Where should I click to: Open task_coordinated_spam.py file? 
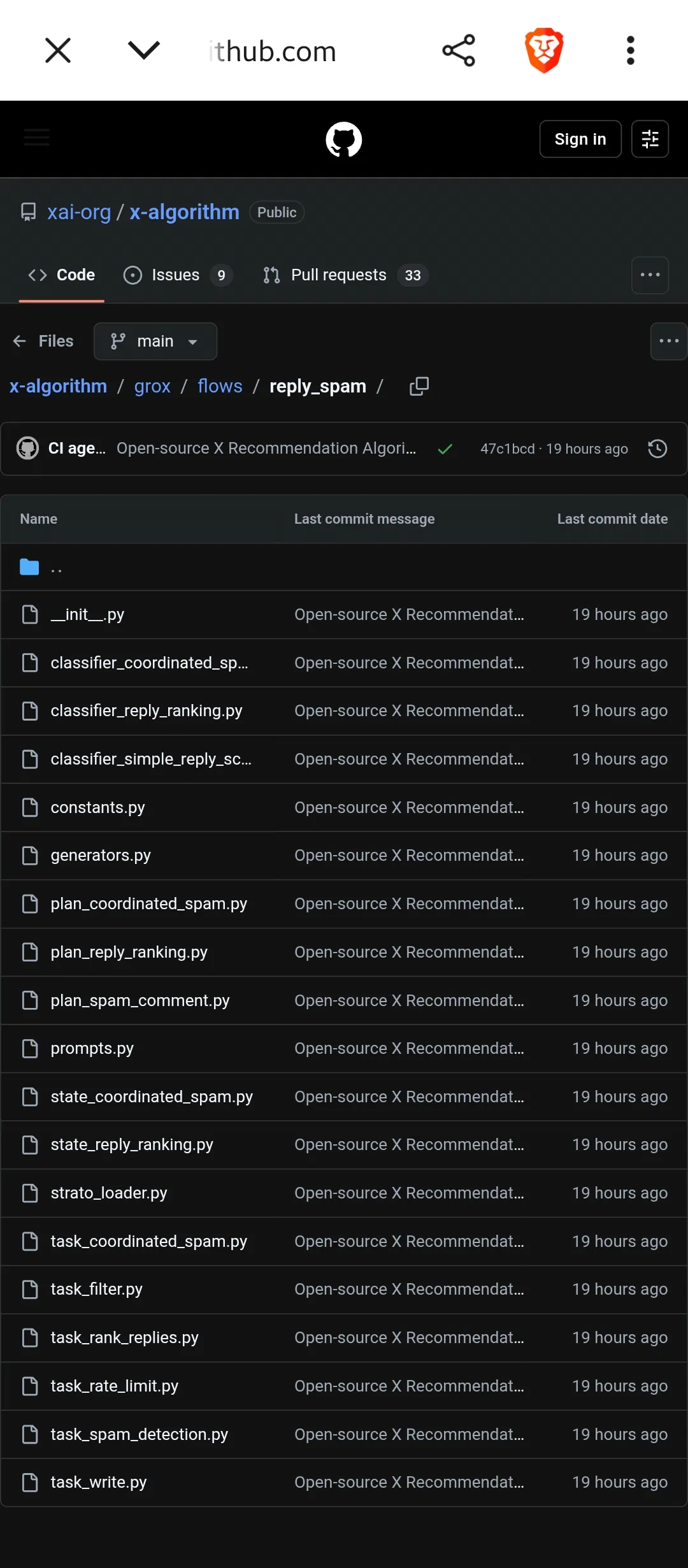pos(149,1242)
